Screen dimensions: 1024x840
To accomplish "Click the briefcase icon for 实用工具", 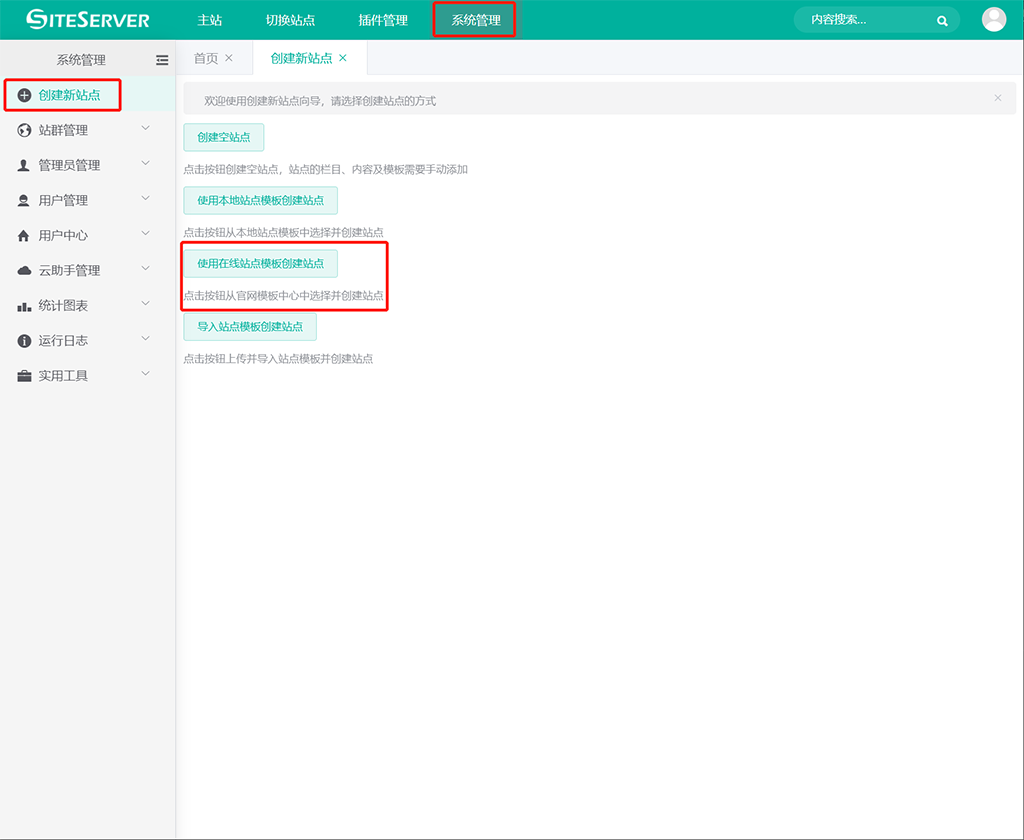I will (25, 376).
